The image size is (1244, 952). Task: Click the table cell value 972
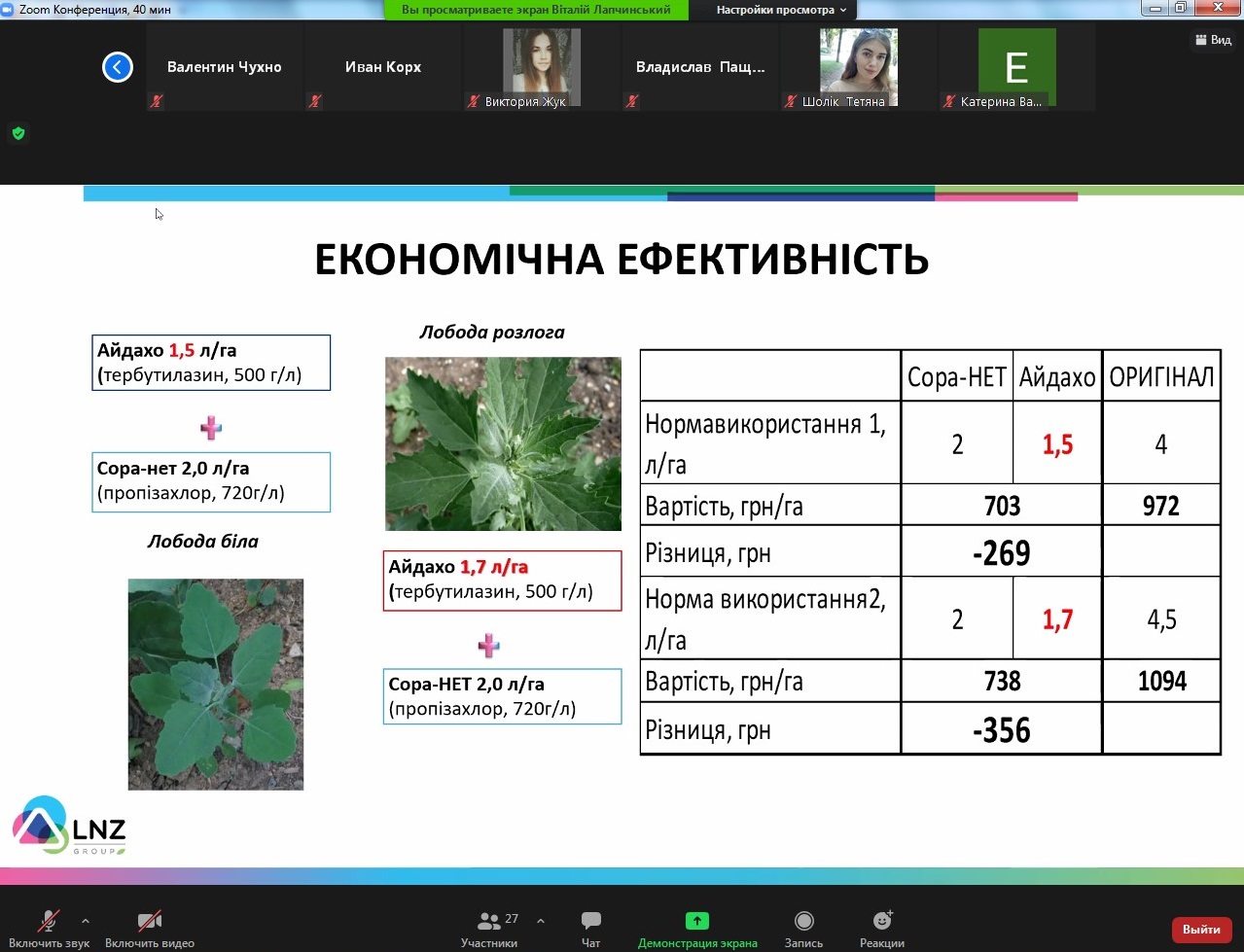pos(1161,506)
